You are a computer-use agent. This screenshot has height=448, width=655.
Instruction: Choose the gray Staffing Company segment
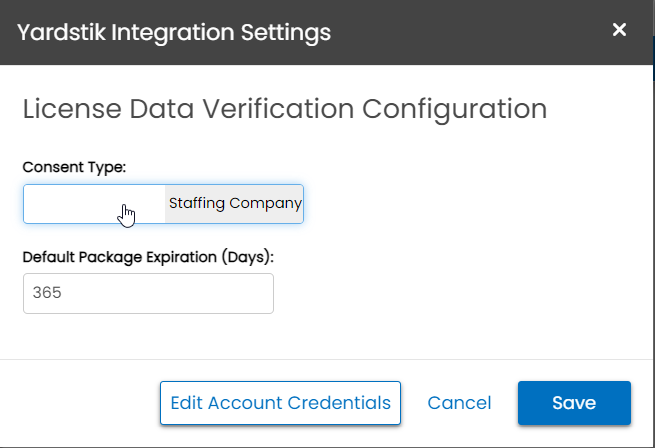pyautogui.click(x=234, y=204)
